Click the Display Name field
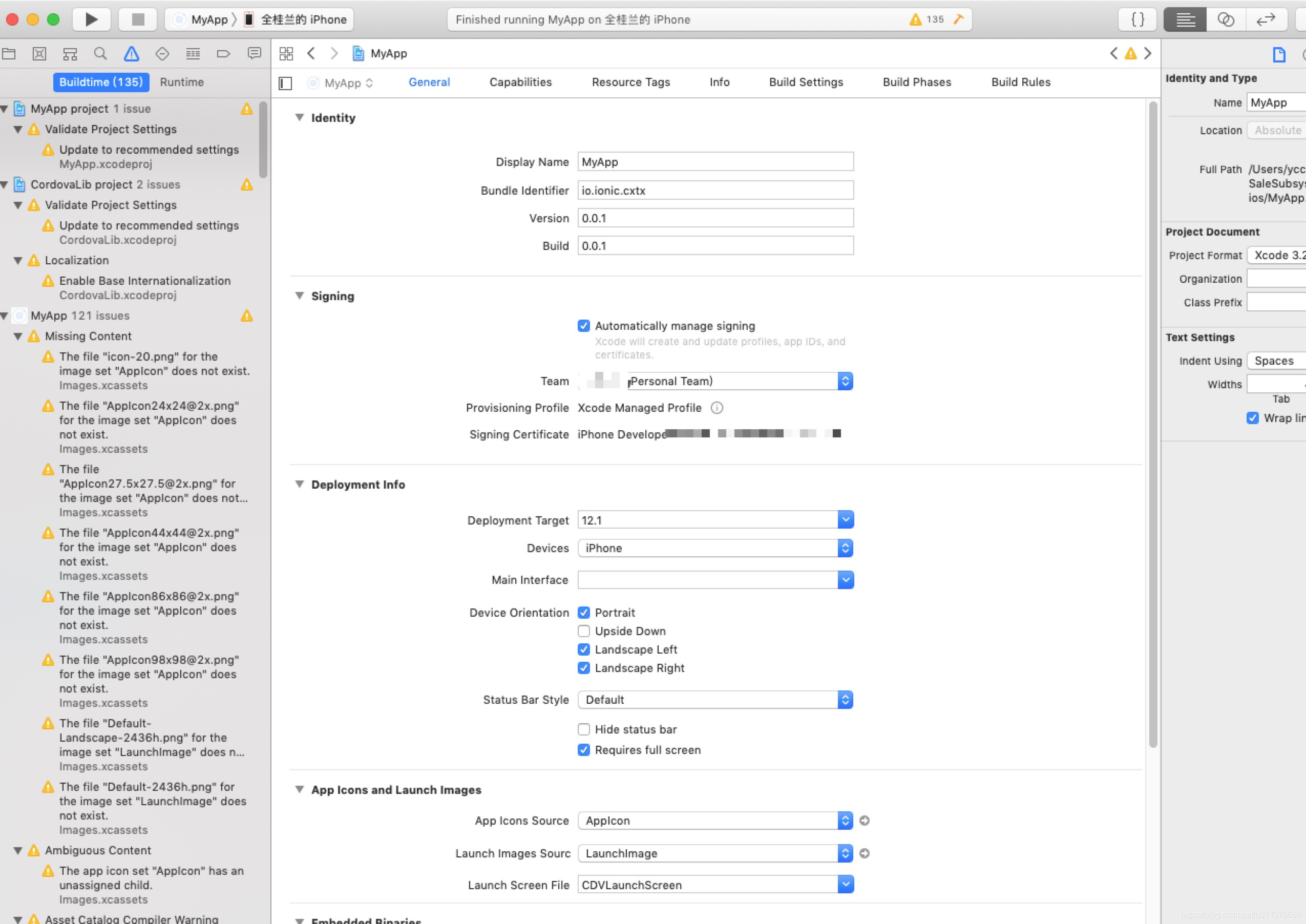Screen dimensions: 1306x924 tap(715, 161)
